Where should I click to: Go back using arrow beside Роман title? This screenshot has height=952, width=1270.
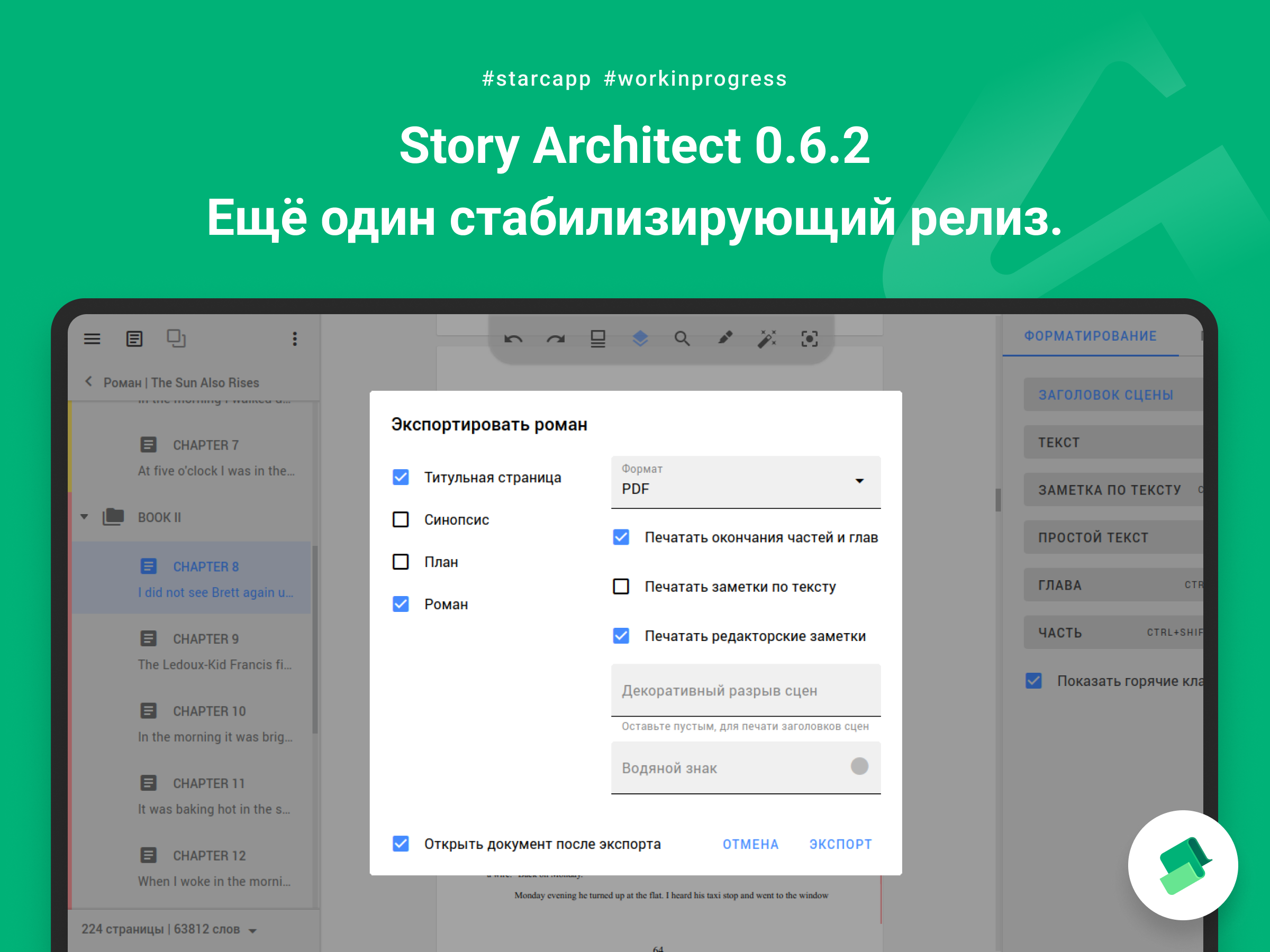click(88, 382)
